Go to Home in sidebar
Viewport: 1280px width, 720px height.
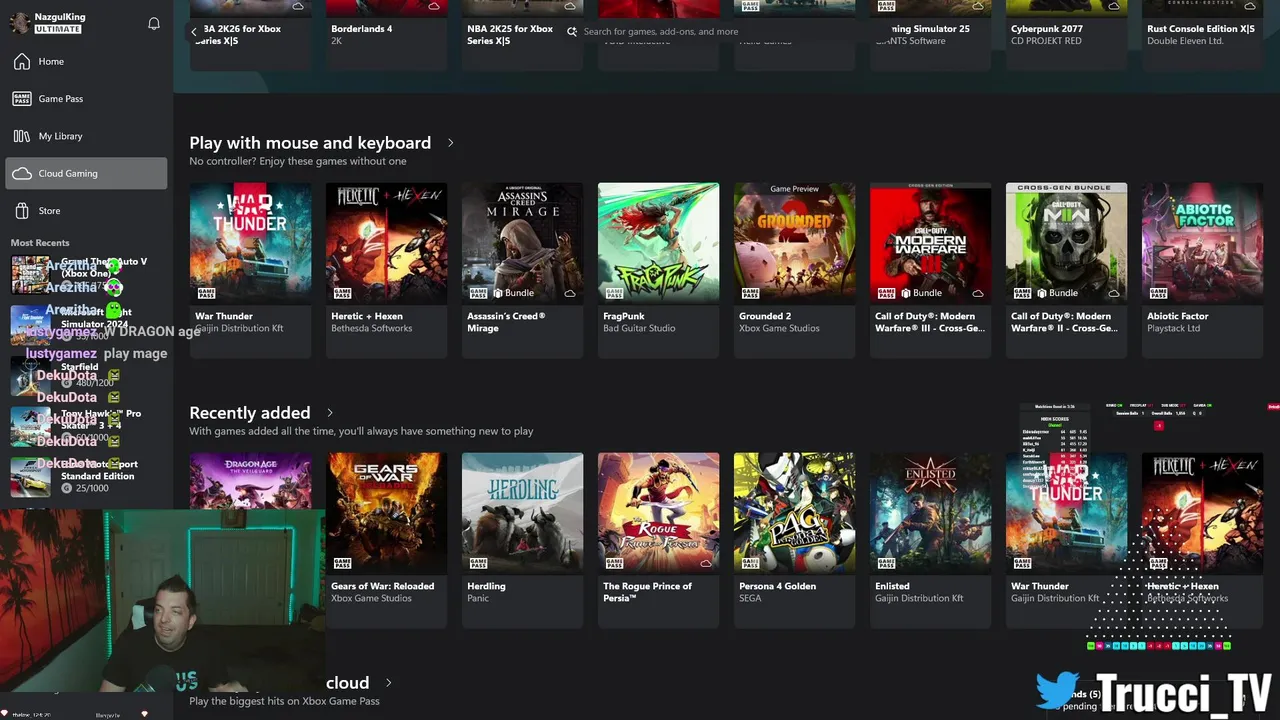(86, 62)
